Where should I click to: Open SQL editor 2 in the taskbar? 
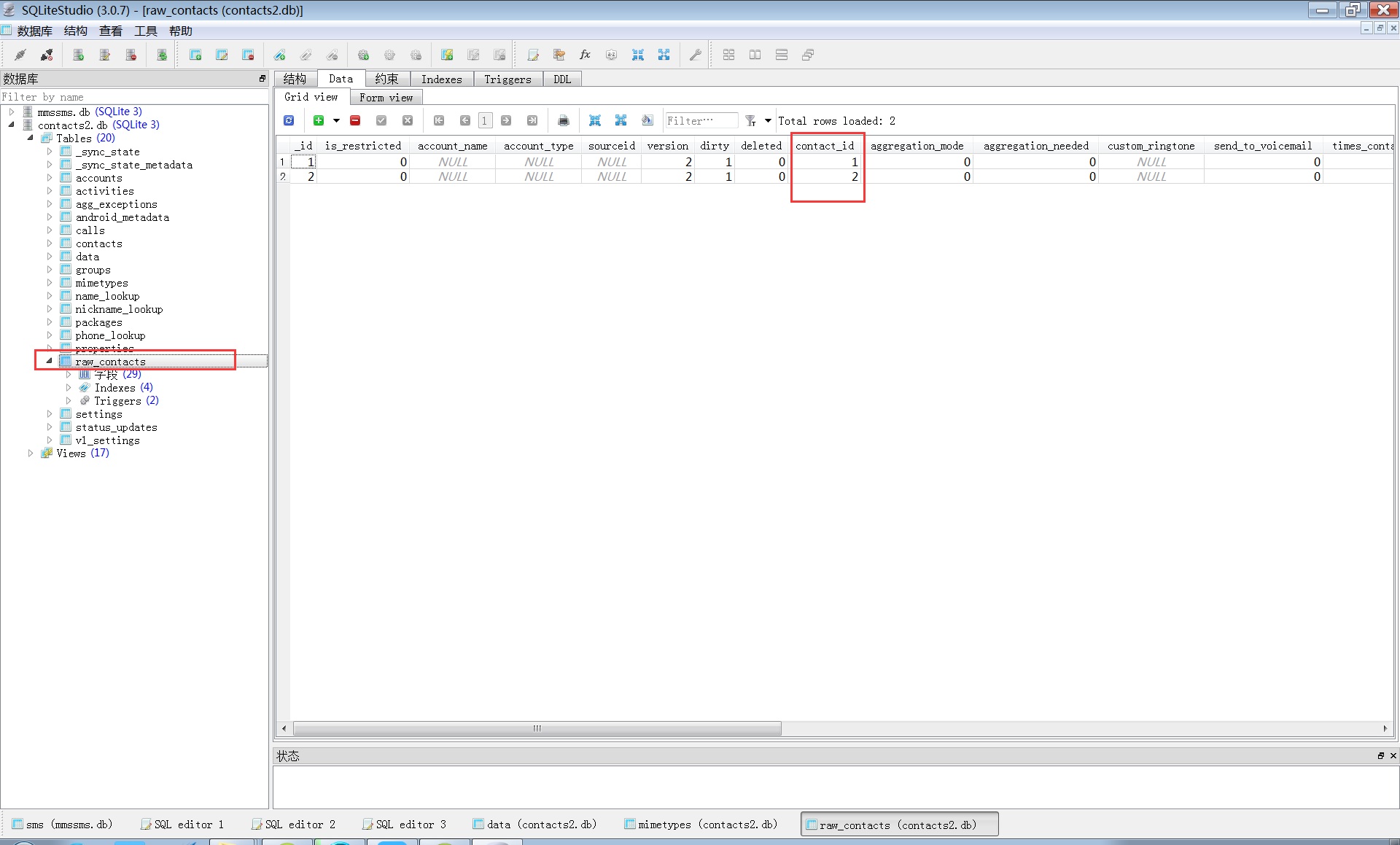tap(293, 825)
